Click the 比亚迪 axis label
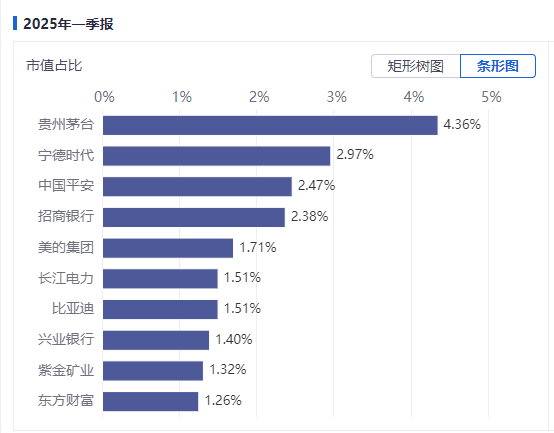The width and height of the screenshot is (554, 433). coord(73,309)
